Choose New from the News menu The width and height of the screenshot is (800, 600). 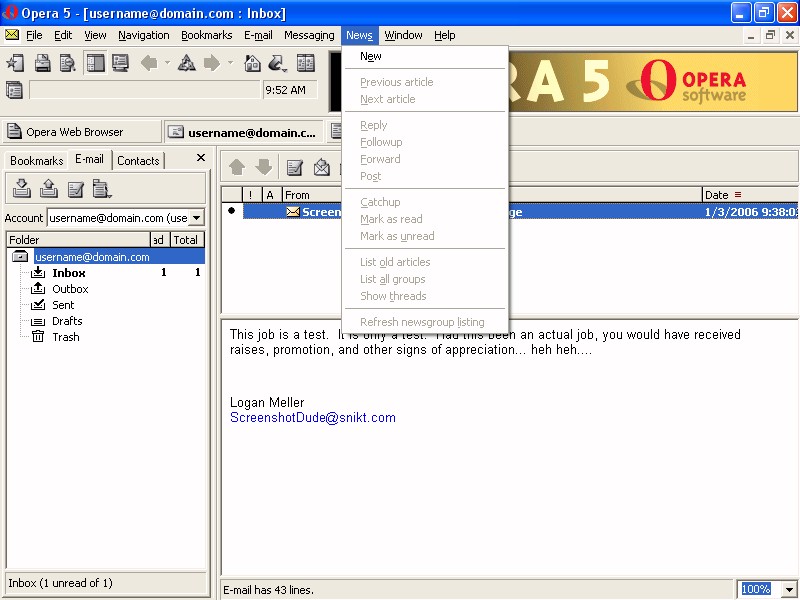(371, 56)
